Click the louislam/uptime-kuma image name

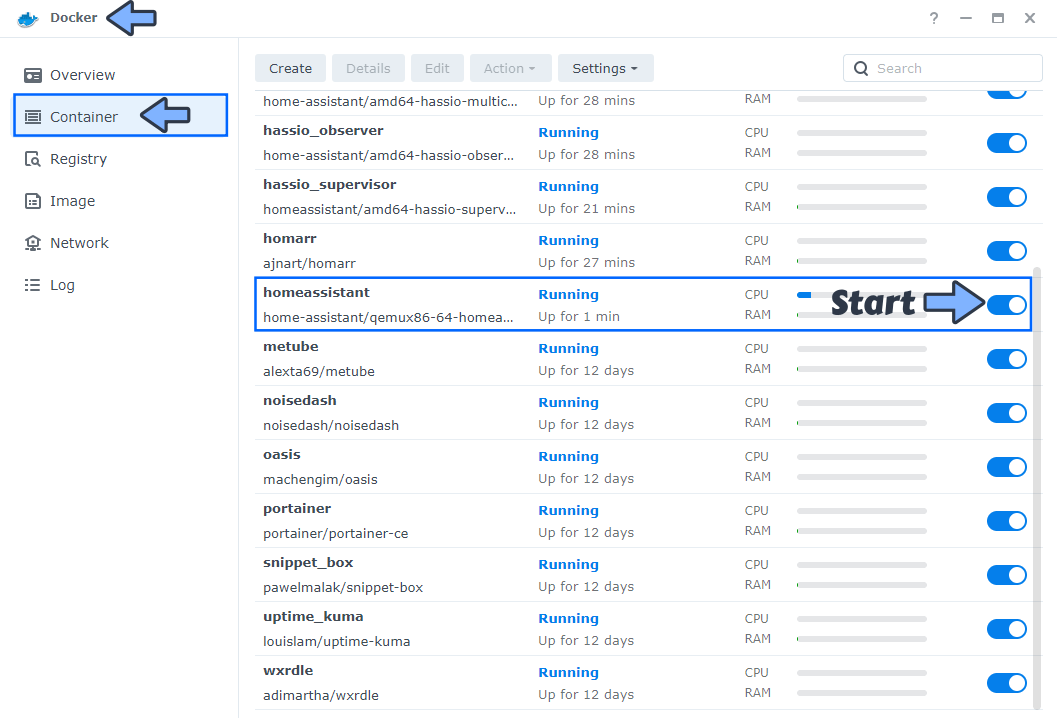pos(336,641)
